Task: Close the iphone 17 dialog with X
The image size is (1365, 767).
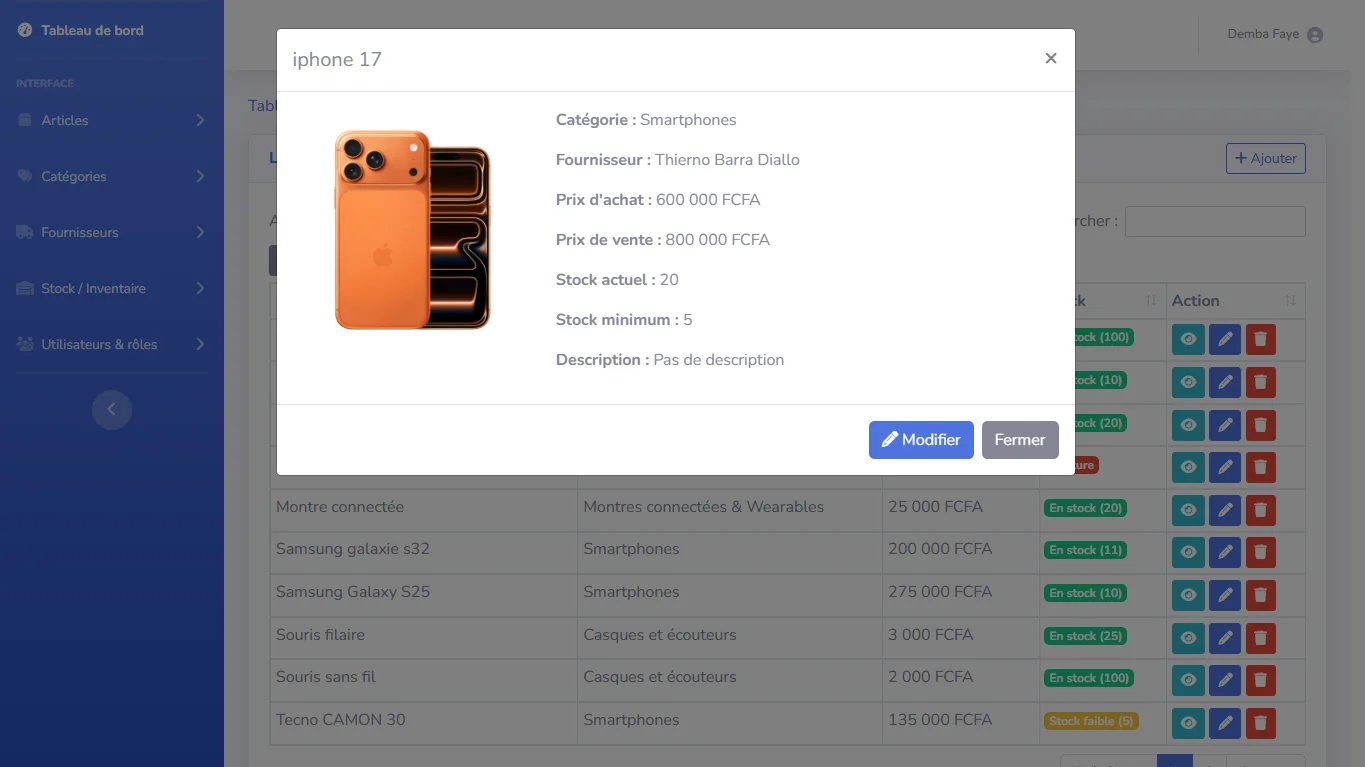Action: tap(1050, 59)
